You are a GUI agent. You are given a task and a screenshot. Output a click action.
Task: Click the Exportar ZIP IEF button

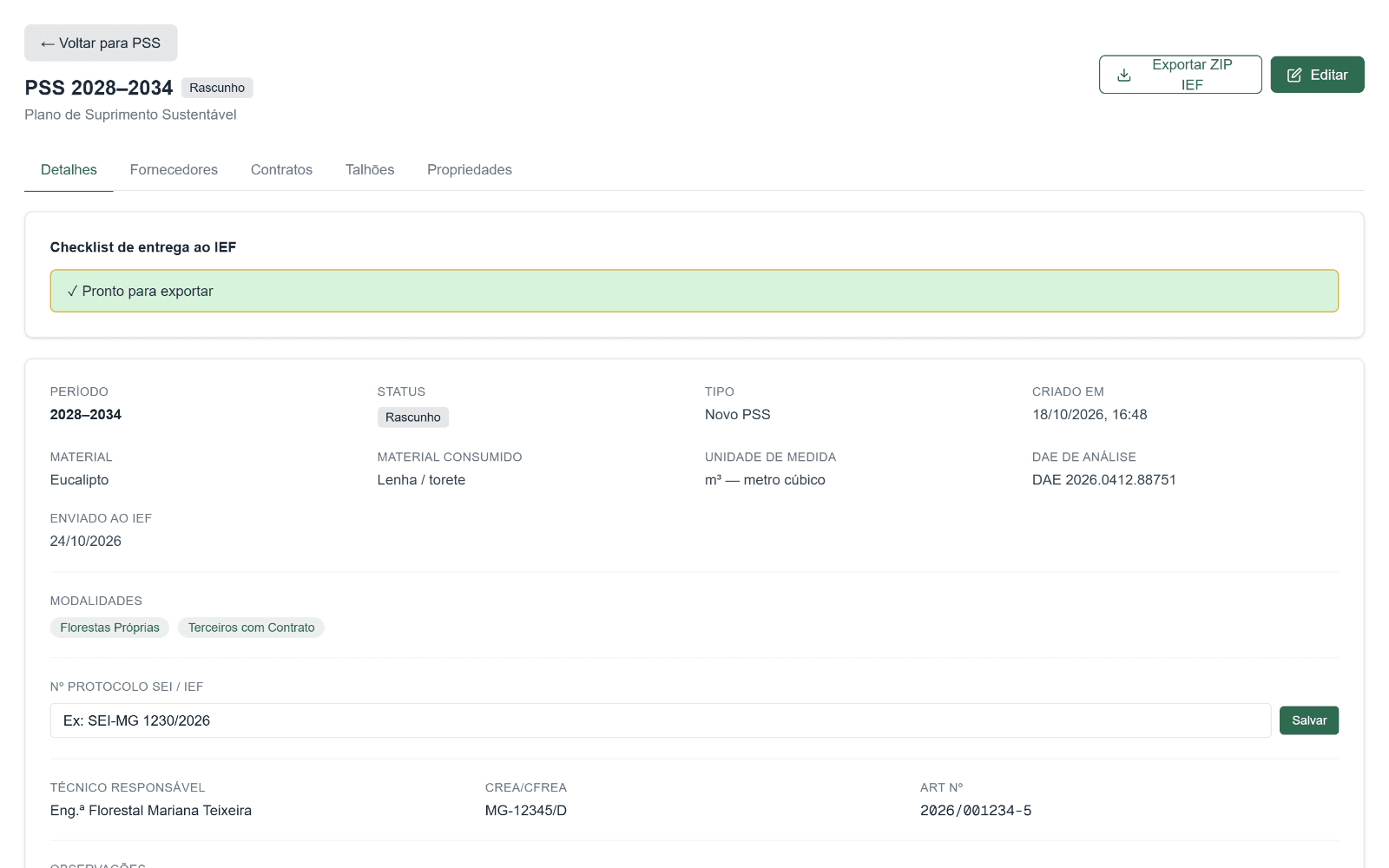1180,75
